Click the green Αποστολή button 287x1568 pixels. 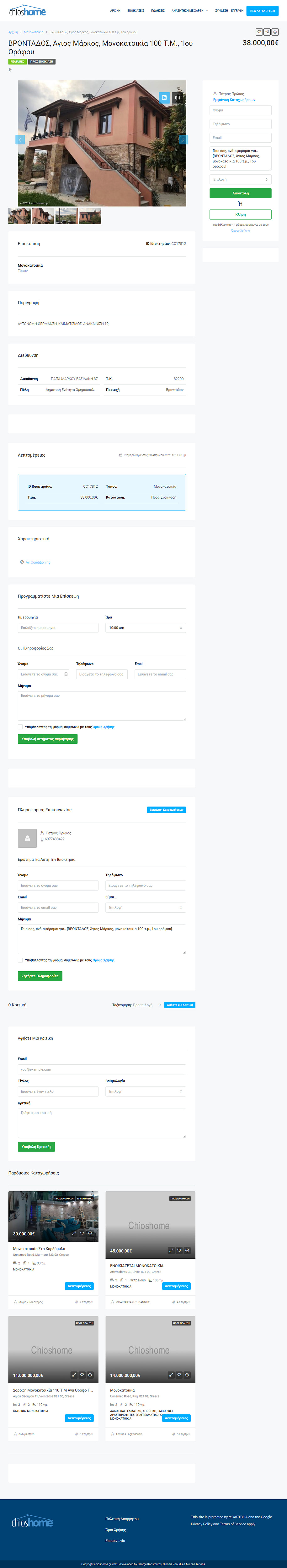point(240,193)
